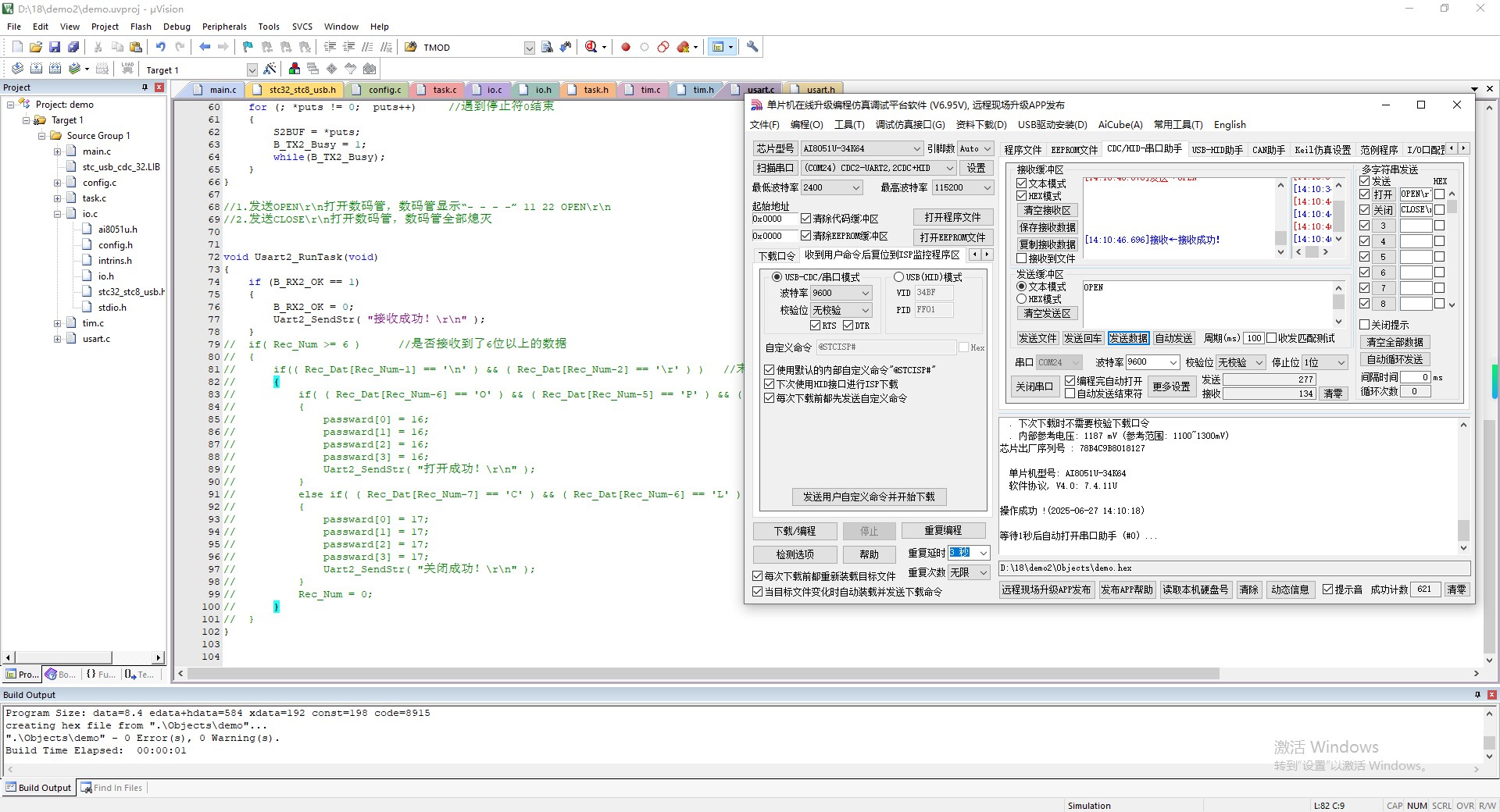The height and width of the screenshot is (812, 1500).
Task: Click the Configuration wrench icon
Action: (752, 48)
